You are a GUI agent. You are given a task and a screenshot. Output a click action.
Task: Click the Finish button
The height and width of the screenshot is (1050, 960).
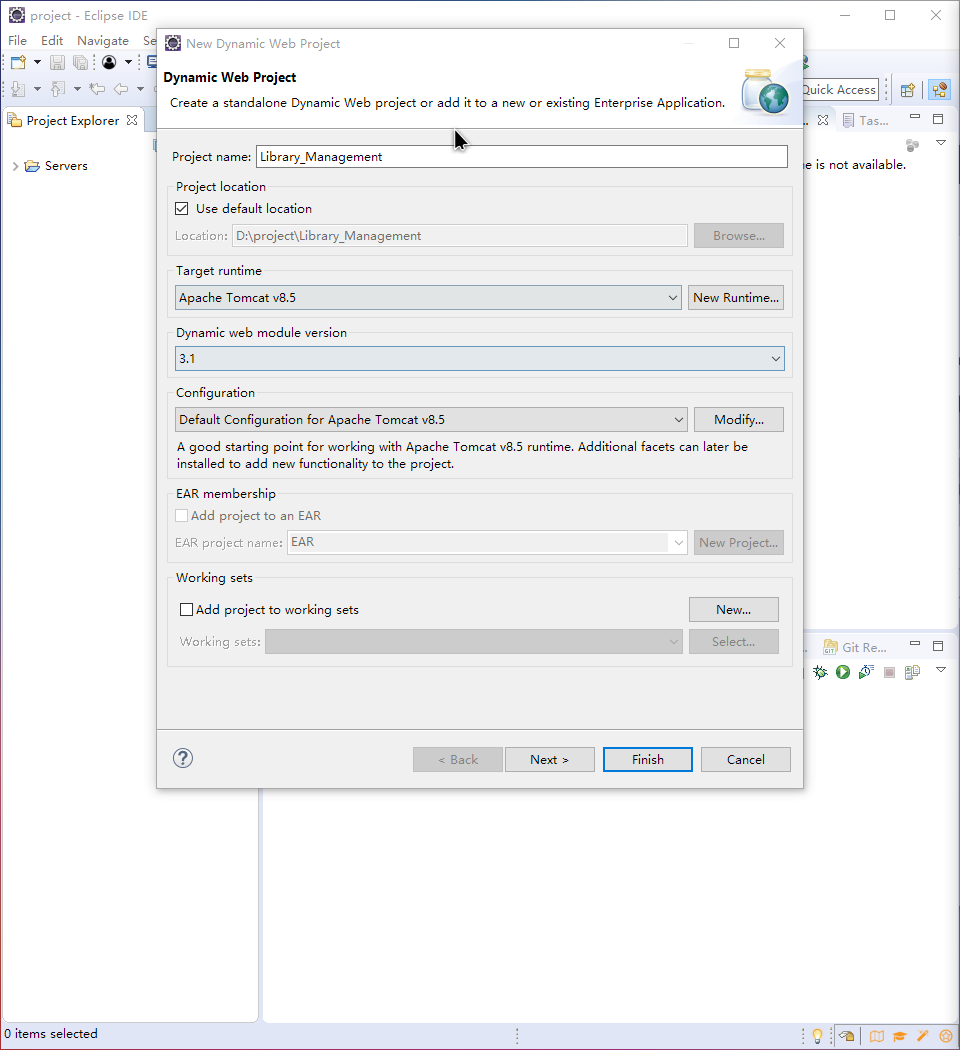click(647, 759)
